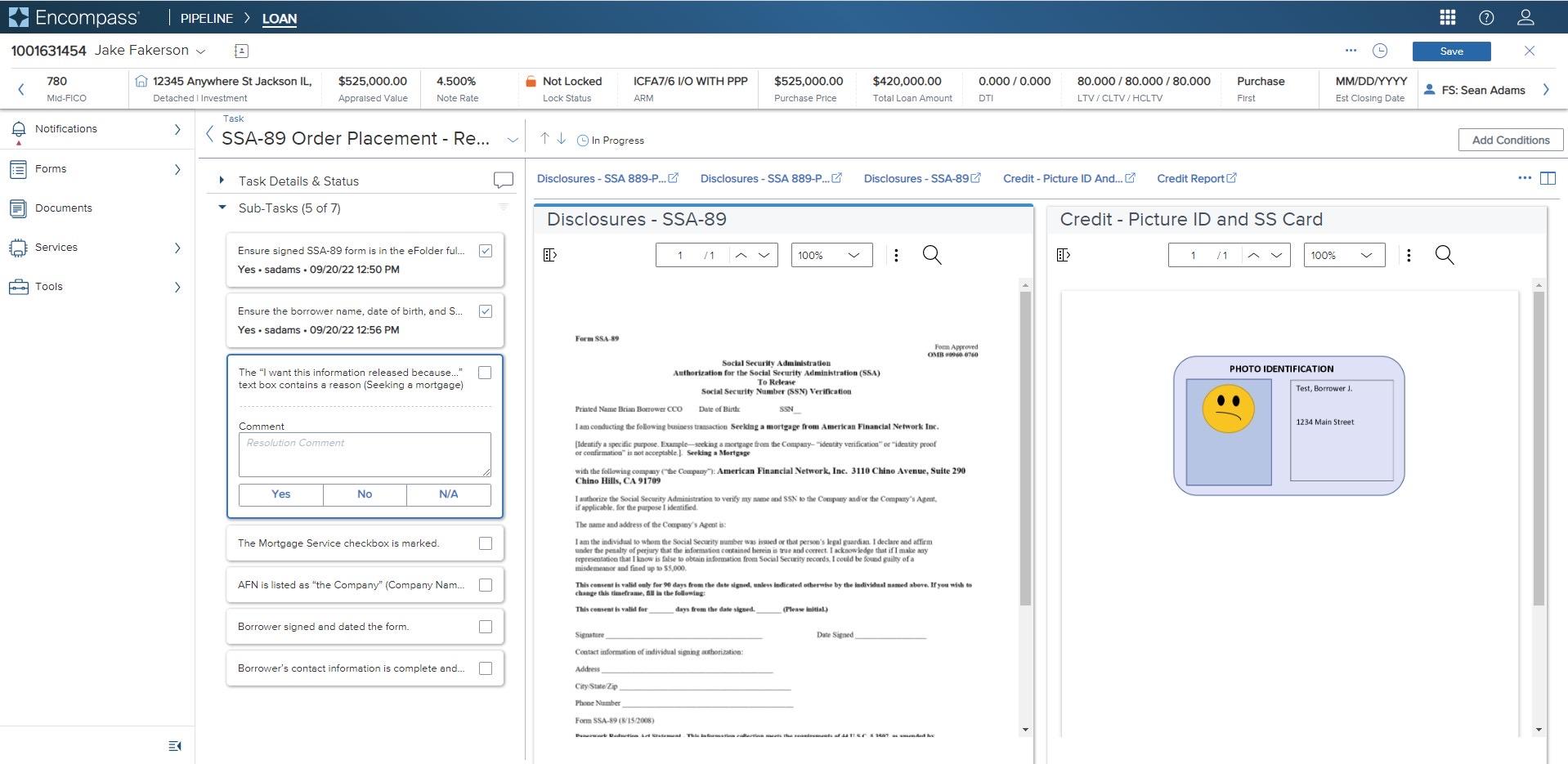Screen dimensions: 1568x764
Task: Search within the Picture ID document
Action: click(1445, 255)
